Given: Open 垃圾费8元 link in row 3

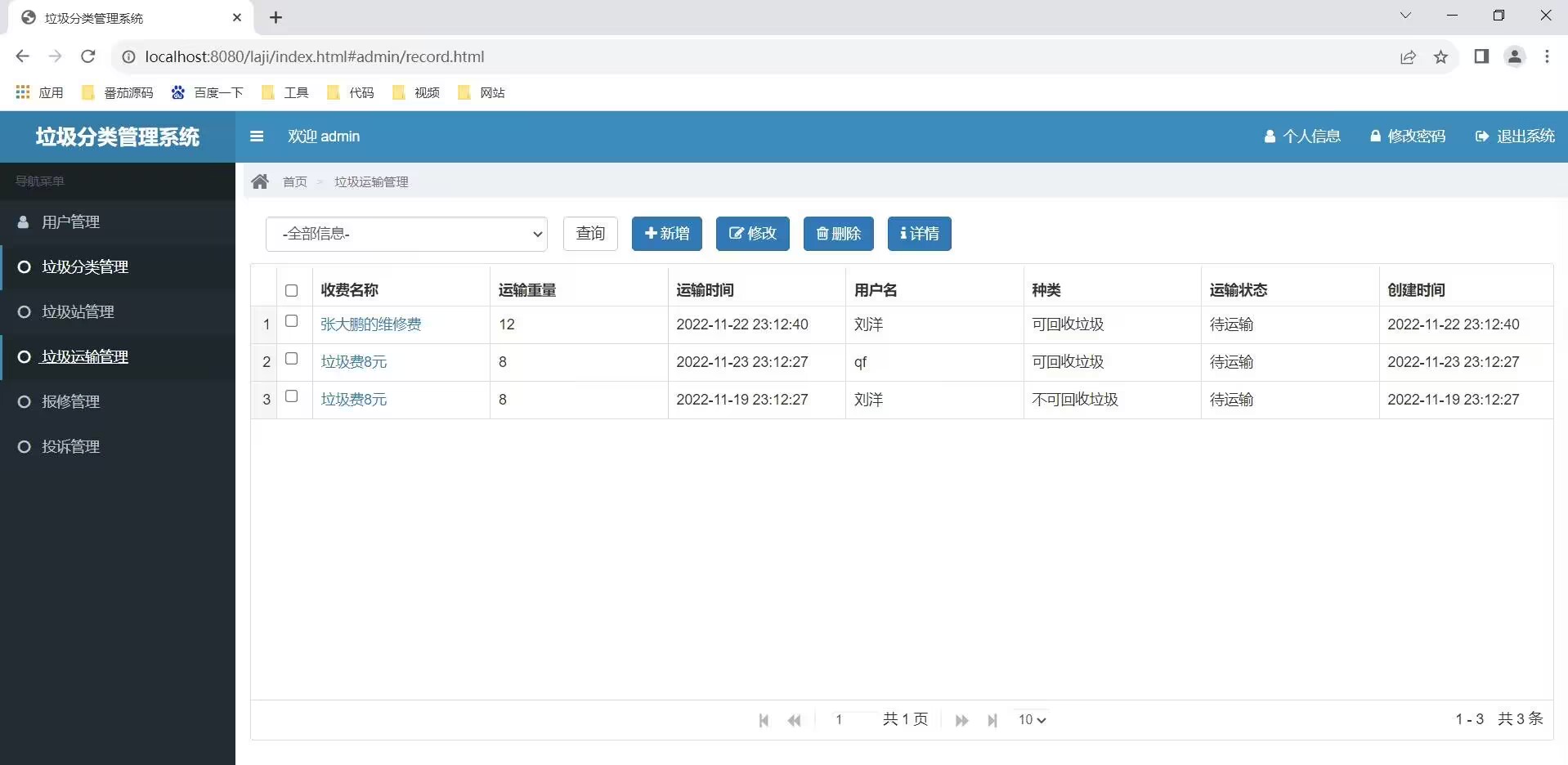Looking at the screenshot, I should coord(354,400).
